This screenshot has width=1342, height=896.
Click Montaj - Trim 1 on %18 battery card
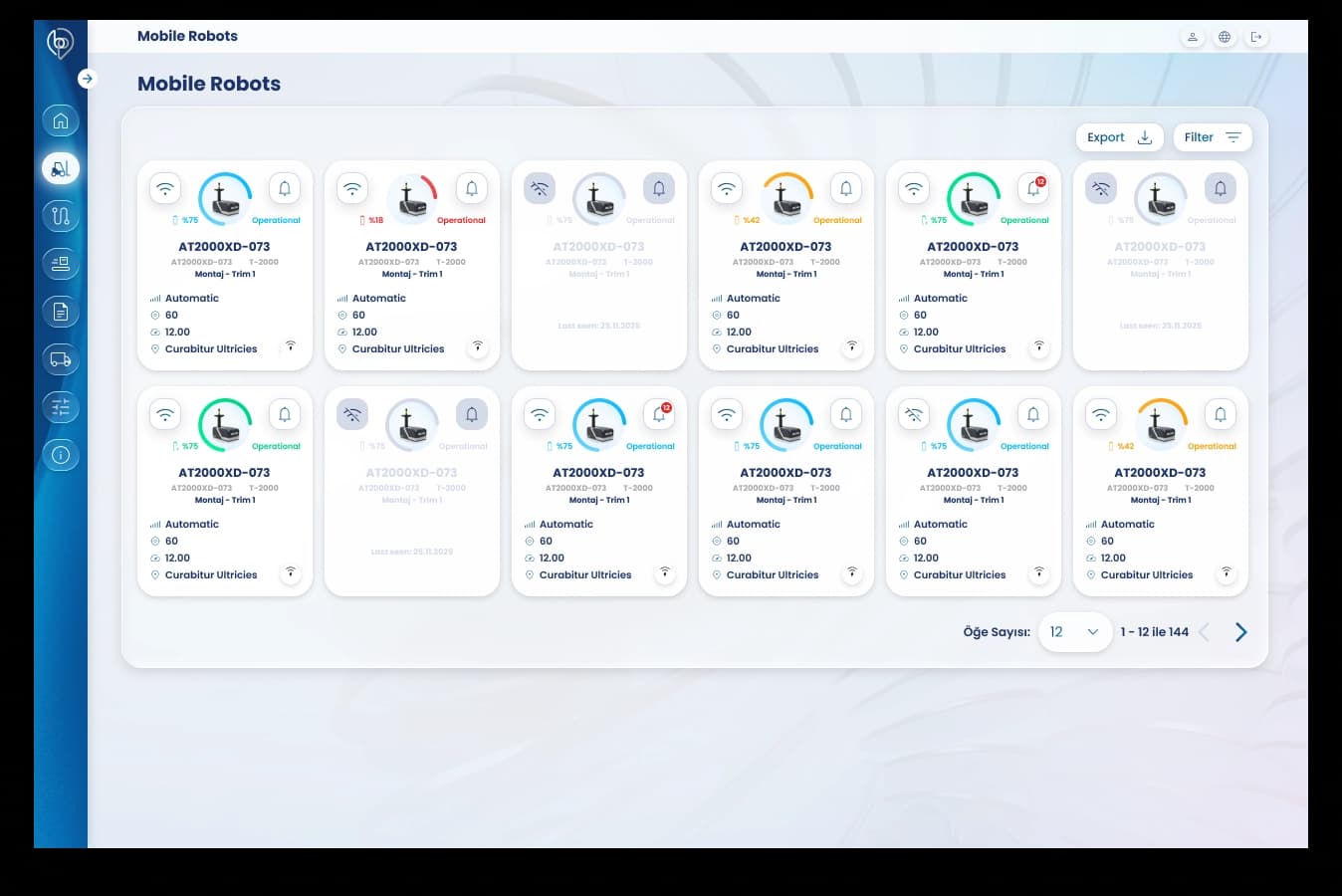[412, 274]
